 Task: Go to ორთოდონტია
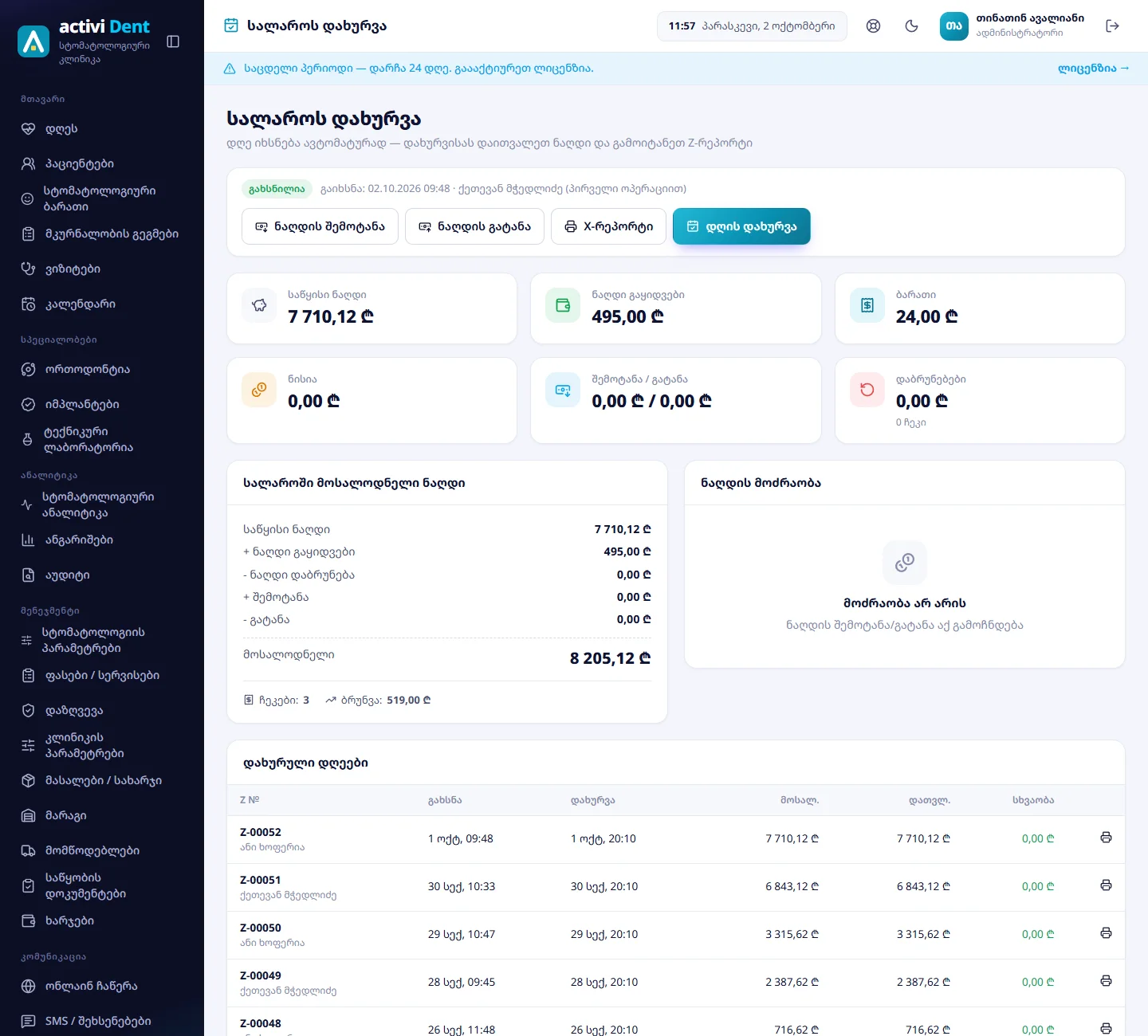click(102, 369)
